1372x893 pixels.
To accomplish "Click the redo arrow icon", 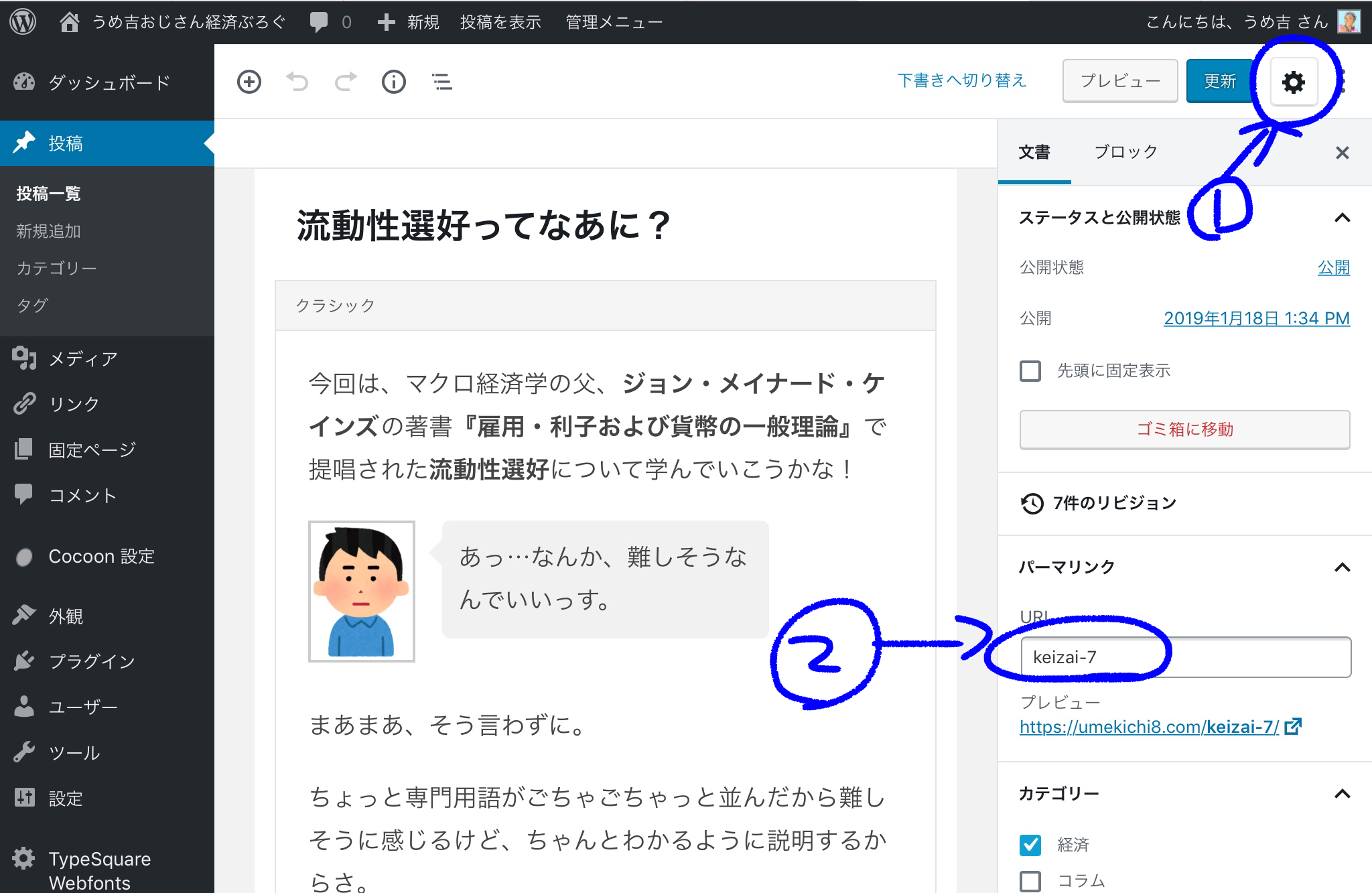I will click(346, 82).
